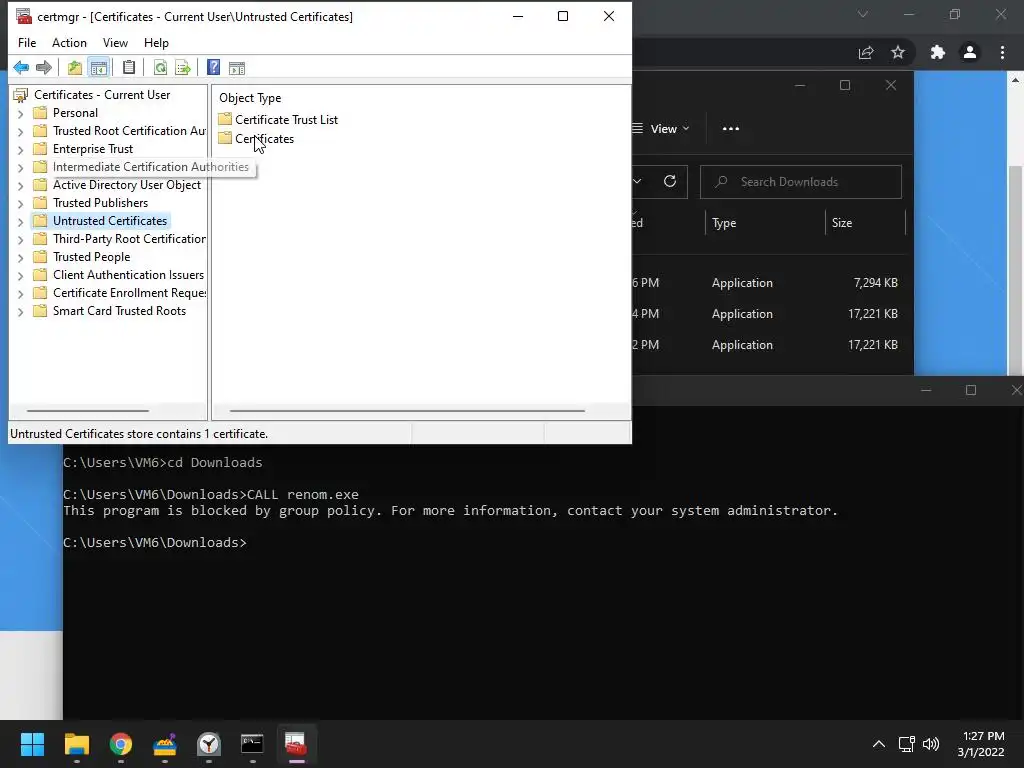Expand Client Authentication Issuers node
The width and height of the screenshot is (1024, 768).
click(x=21, y=276)
